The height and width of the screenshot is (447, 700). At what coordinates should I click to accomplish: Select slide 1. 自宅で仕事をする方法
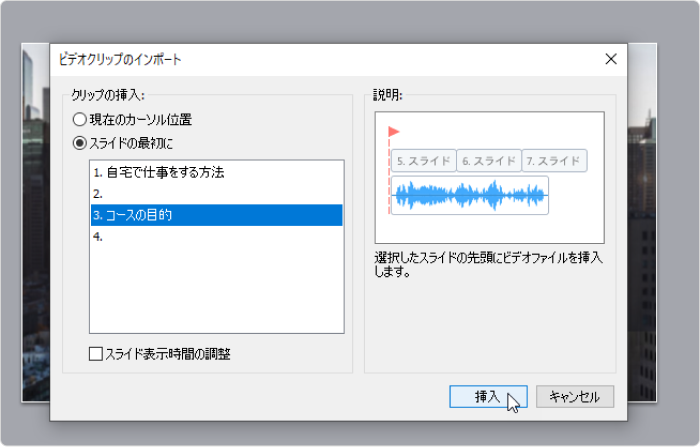coord(217,172)
